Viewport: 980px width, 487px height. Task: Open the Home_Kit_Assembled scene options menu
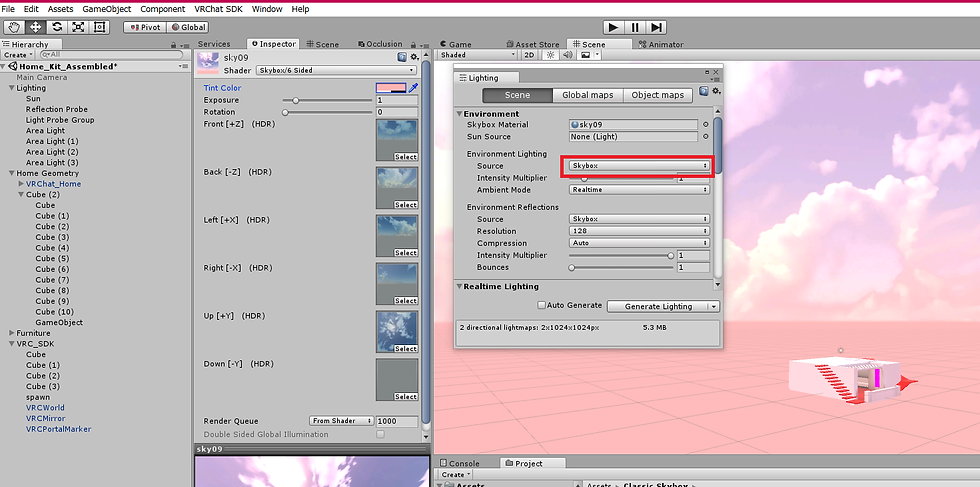pyautogui.click(x=183, y=66)
